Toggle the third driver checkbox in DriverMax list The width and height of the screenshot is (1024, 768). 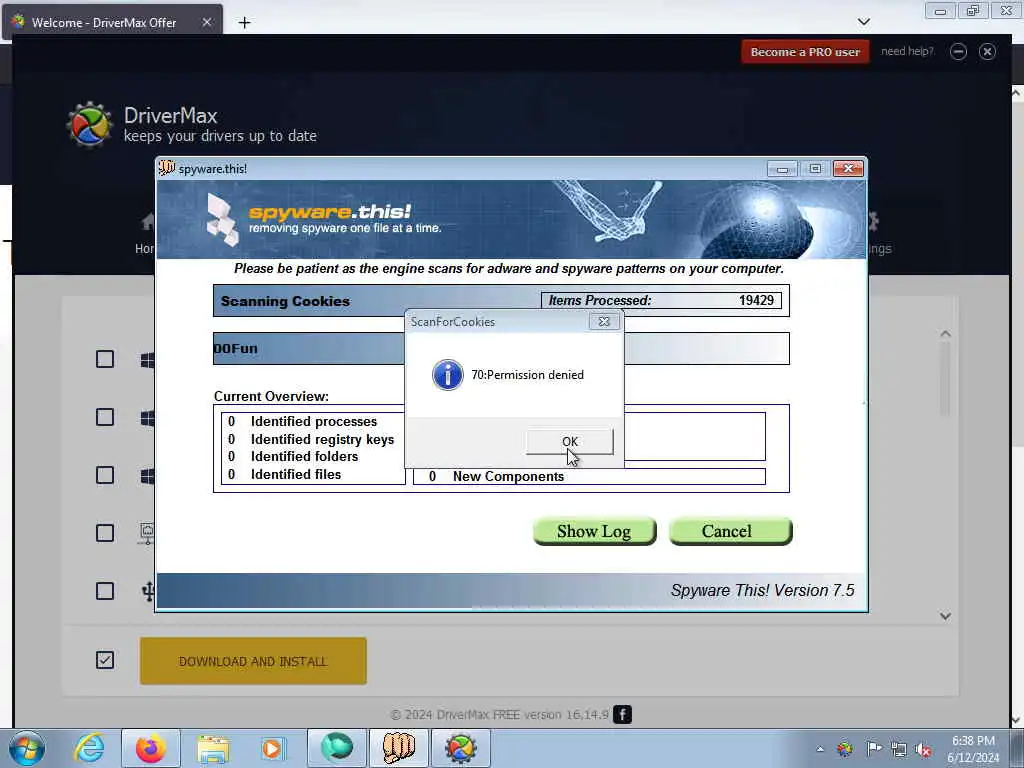pos(105,475)
